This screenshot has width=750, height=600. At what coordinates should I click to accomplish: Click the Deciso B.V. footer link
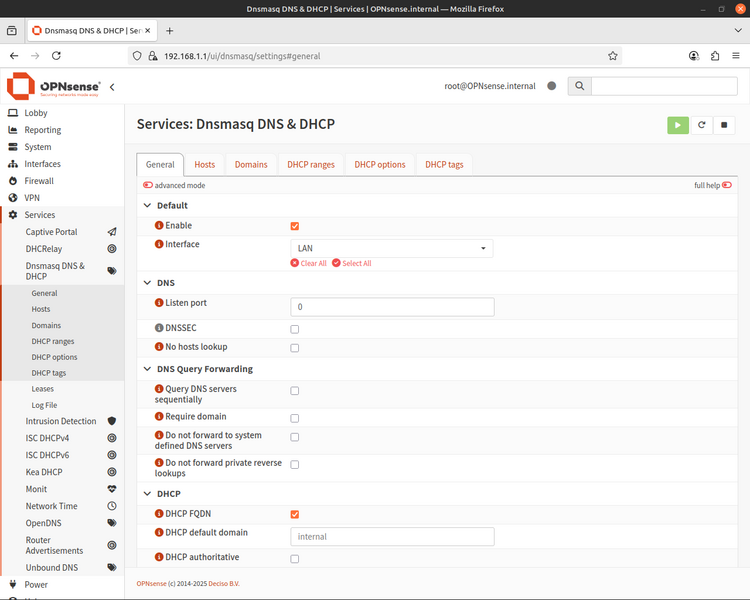click(x=224, y=584)
